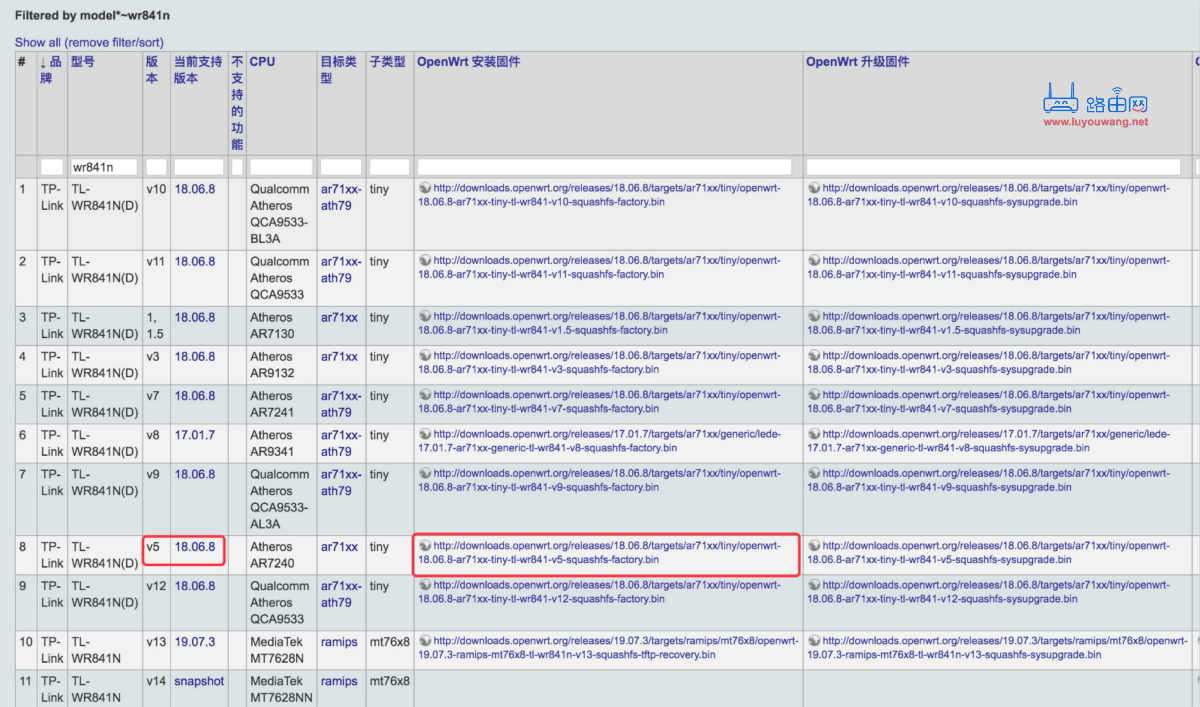
Task: Click the luyouwang.net router logo
Action: click(x=1095, y=105)
